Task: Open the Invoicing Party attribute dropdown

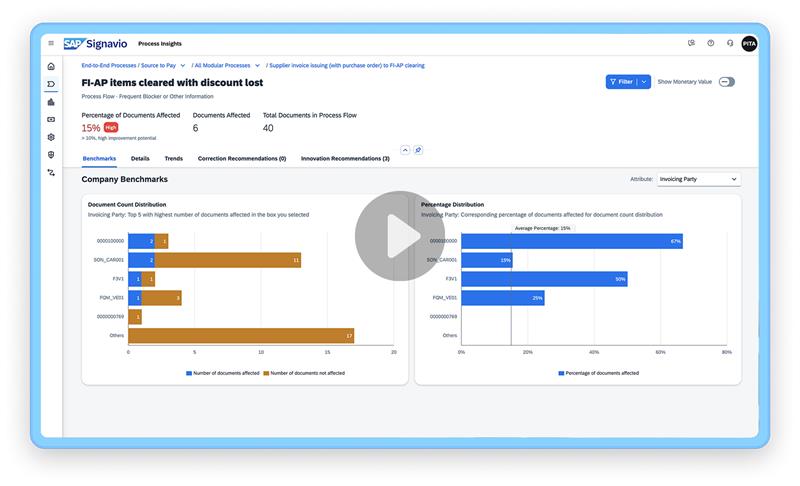Action: [698, 179]
